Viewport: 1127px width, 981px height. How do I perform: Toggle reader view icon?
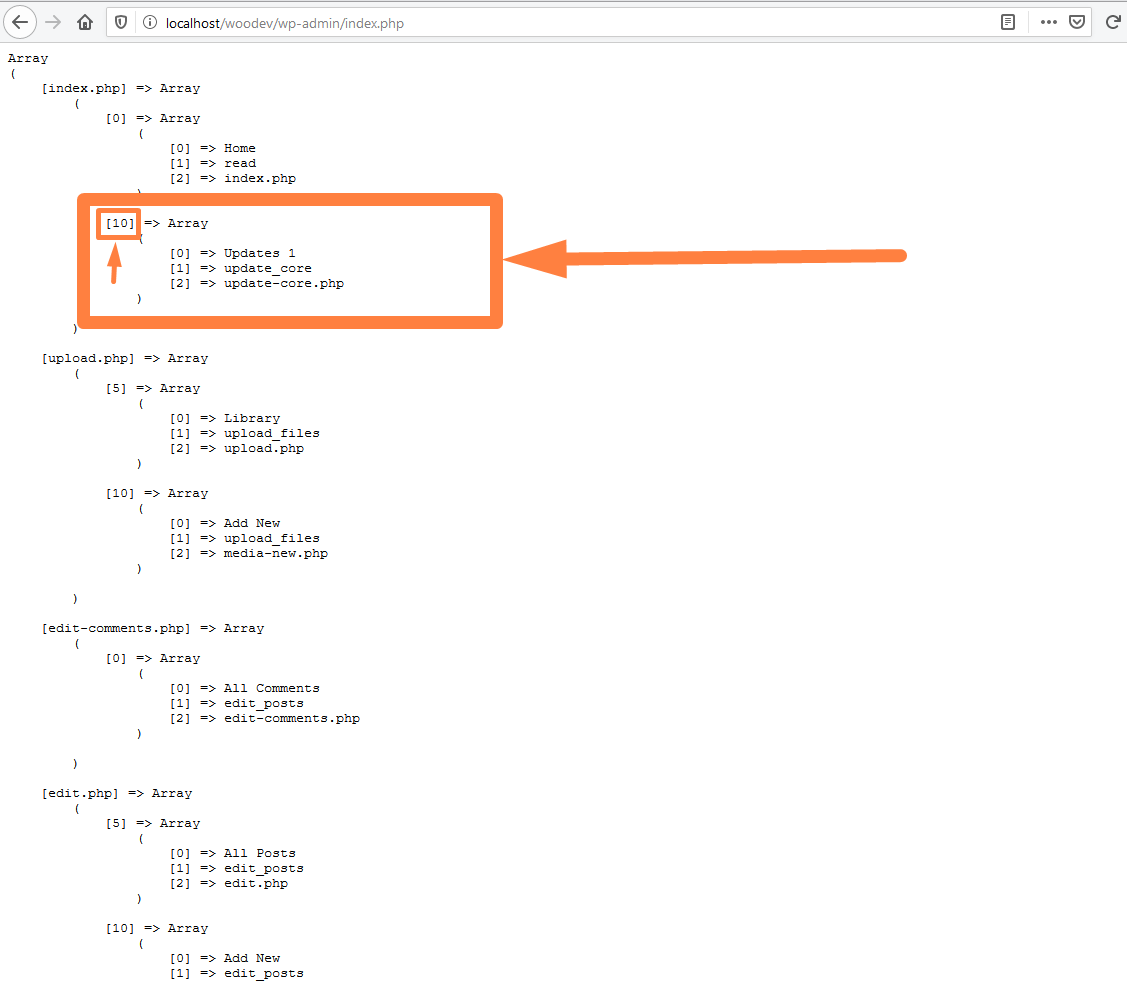pyautogui.click(x=1008, y=22)
